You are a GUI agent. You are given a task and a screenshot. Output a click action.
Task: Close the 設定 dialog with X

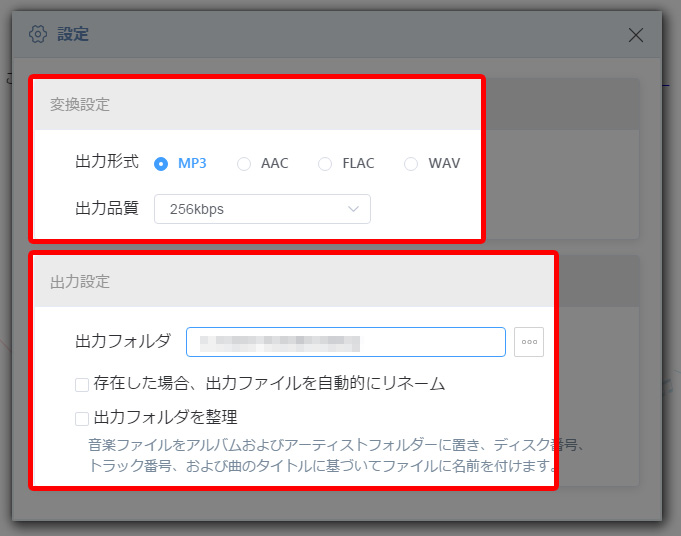[x=635, y=35]
